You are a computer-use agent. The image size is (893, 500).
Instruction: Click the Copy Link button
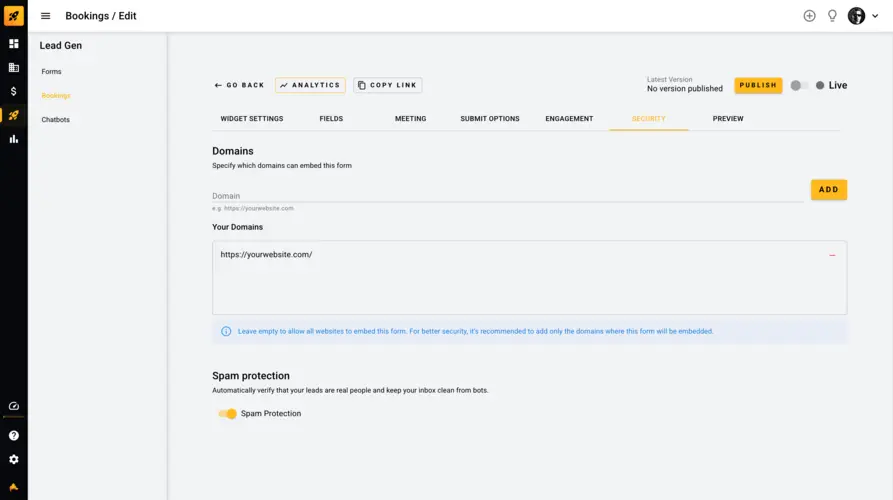tap(387, 85)
